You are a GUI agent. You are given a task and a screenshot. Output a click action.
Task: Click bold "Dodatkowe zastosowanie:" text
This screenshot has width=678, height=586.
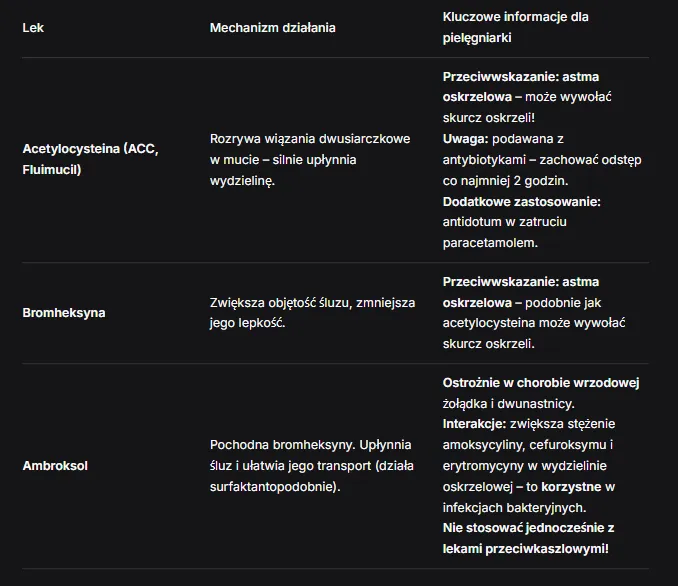pos(521,202)
